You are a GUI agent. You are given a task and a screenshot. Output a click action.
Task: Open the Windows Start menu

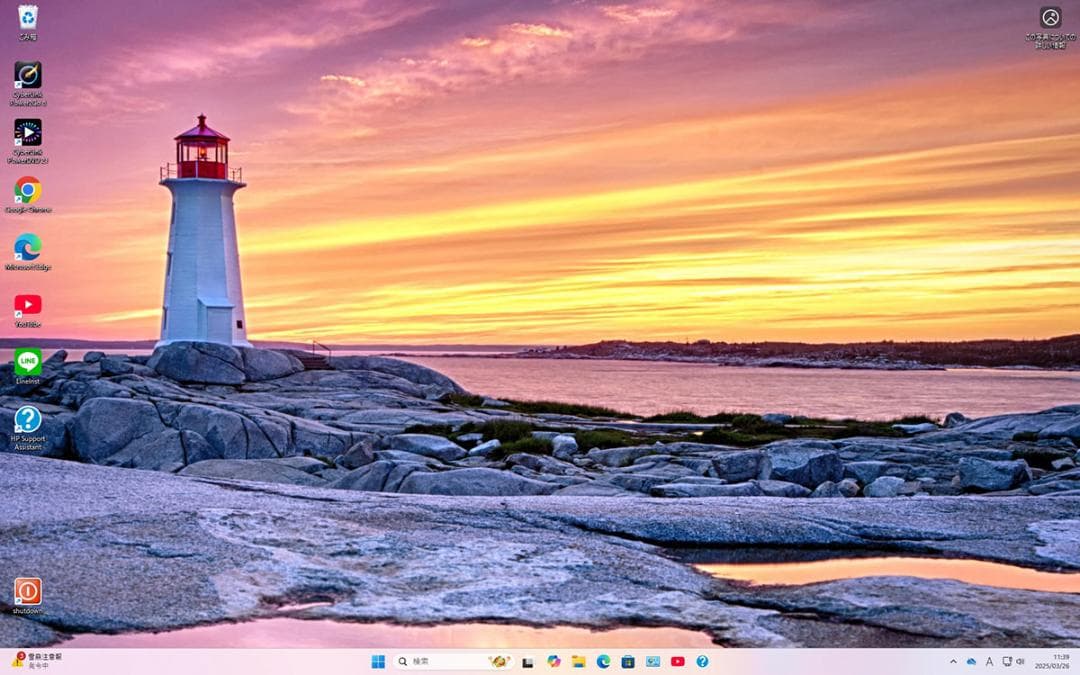click(x=378, y=661)
